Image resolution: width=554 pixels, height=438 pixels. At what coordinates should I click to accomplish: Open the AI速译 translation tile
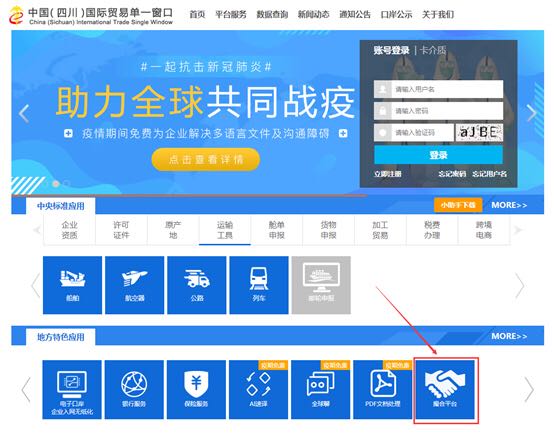pyautogui.click(x=258, y=390)
